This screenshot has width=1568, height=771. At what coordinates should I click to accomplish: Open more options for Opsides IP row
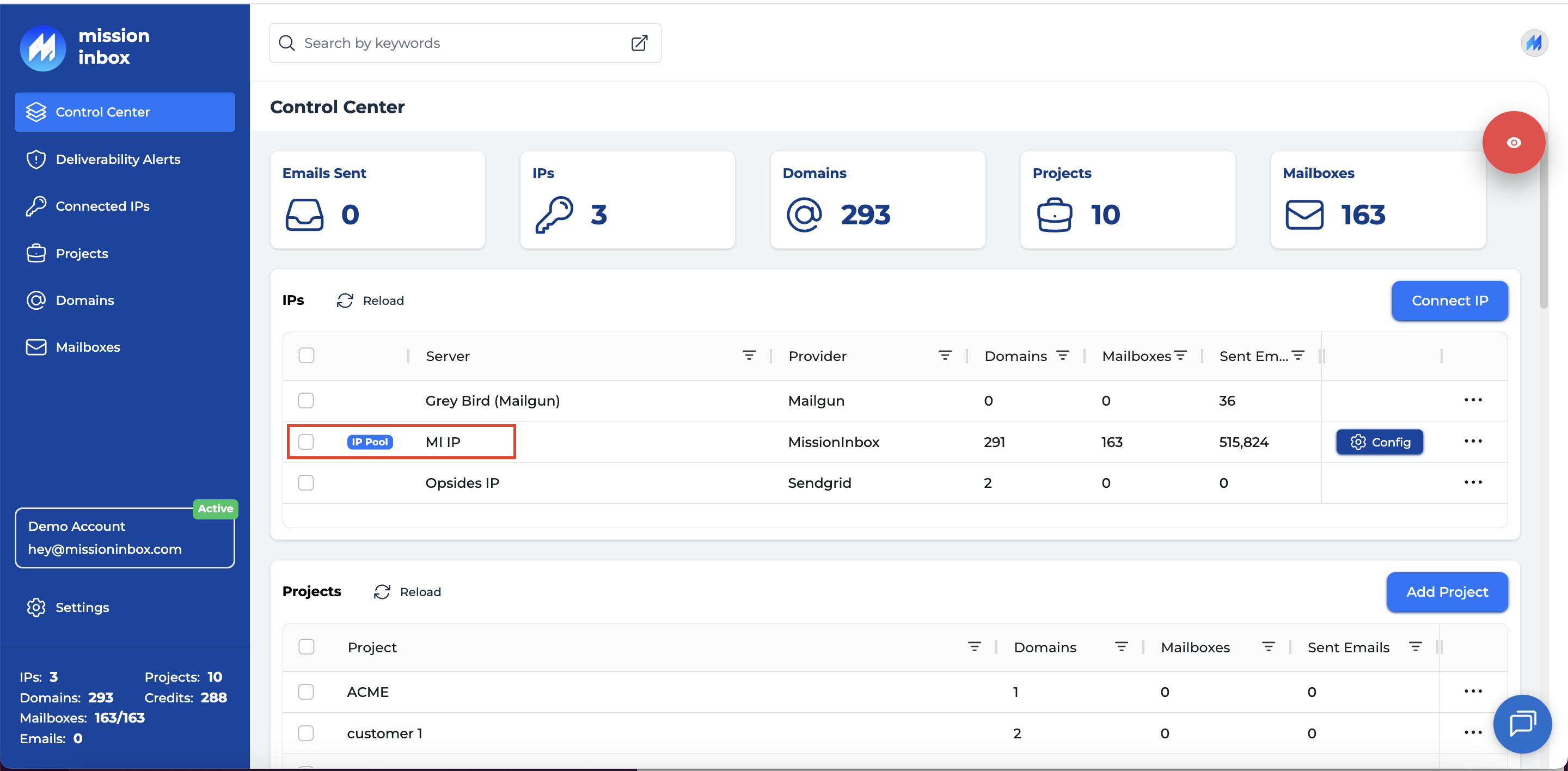coord(1472,482)
